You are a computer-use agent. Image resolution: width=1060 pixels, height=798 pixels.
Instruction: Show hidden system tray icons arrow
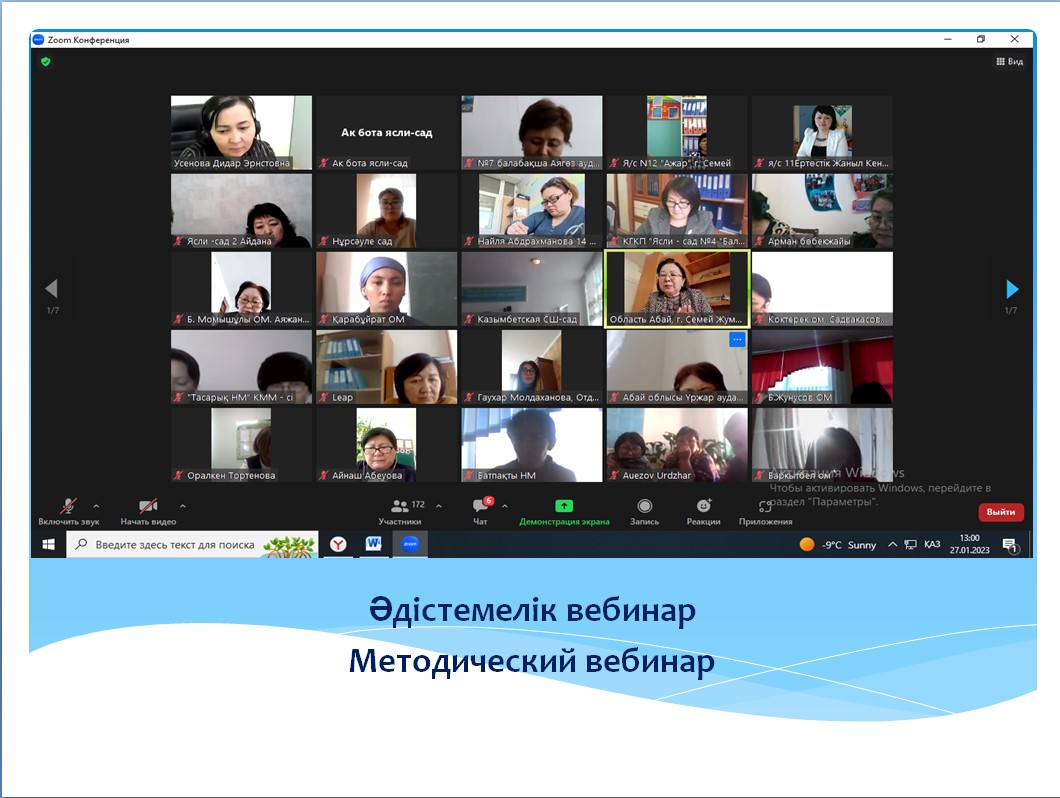(x=892, y=544)
